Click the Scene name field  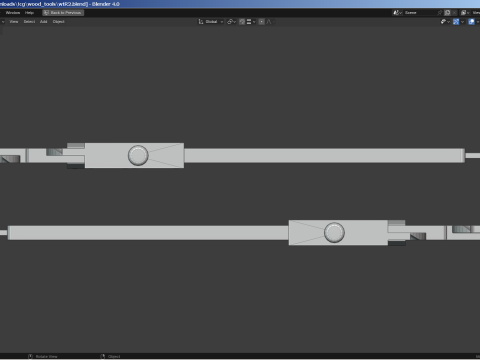[420, 13]
